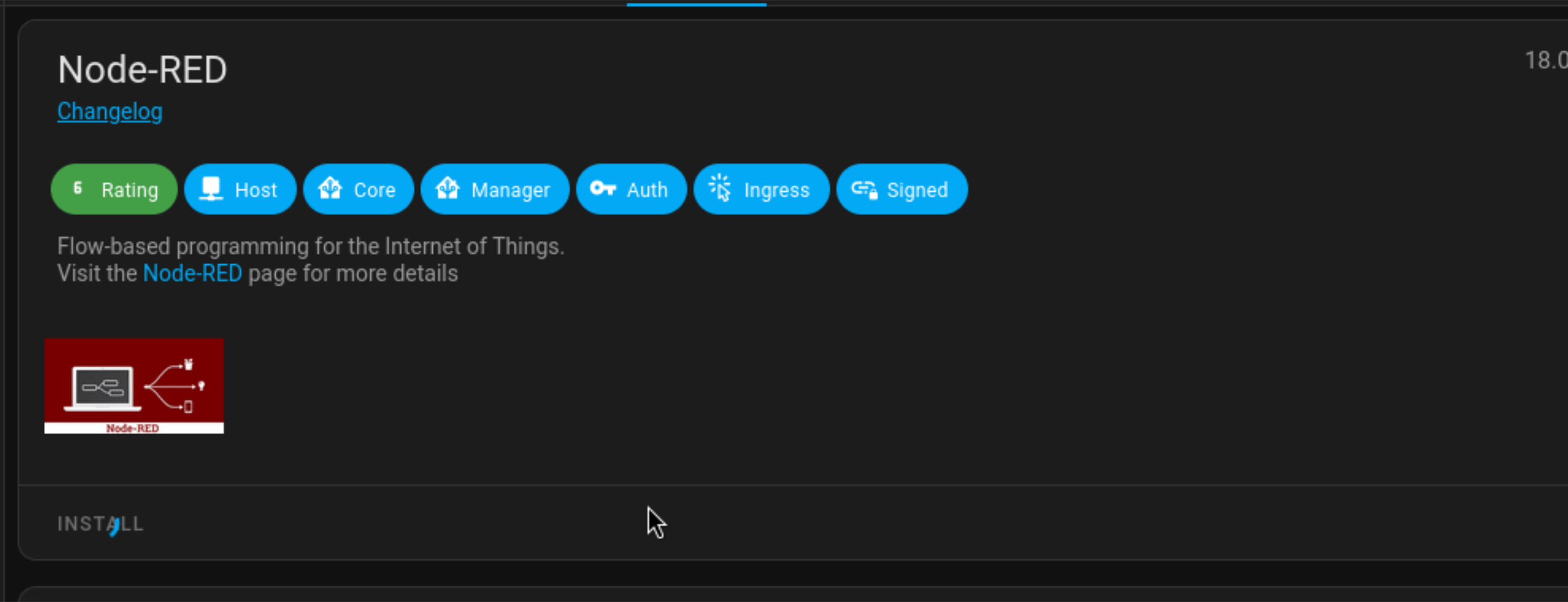Image resolution: width=1568 pixels, height=602 pixels.
Task: Click the link-lock icon on Signed chip
Action: pyautogui.click(x=864, y=190)
